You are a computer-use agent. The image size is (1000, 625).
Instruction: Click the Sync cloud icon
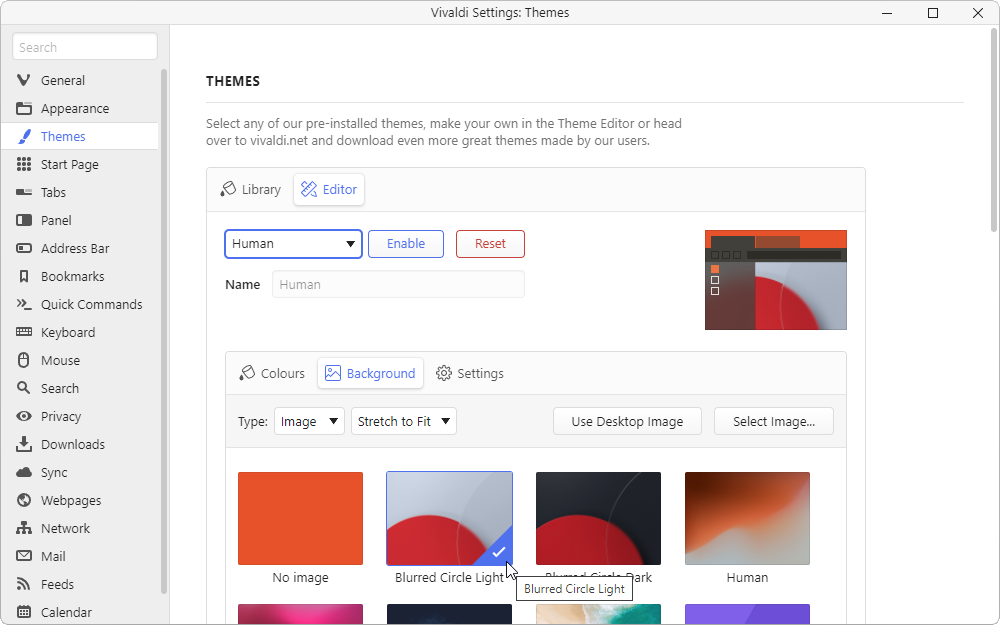point(24,472)
